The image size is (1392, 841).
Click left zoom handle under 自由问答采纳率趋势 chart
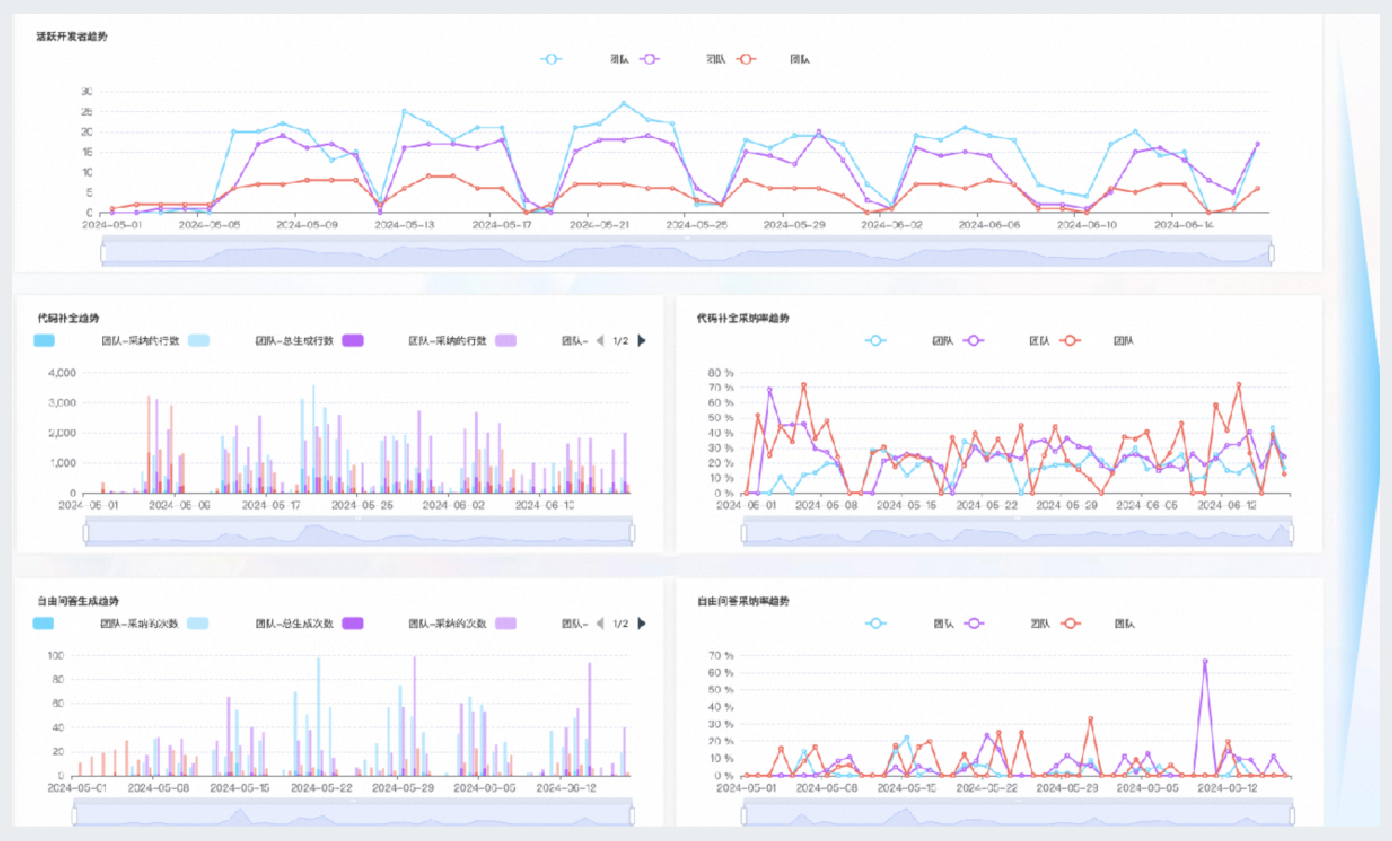(x=744, y=817)
